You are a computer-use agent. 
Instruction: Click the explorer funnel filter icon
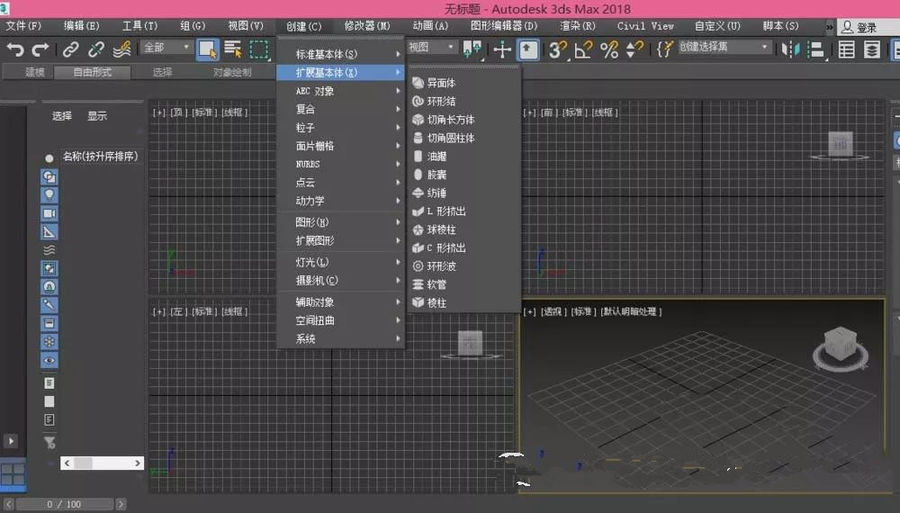click(x=50, y=442)
